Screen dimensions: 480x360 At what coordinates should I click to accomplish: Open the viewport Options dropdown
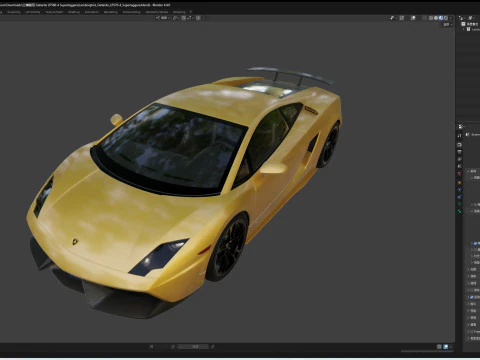[x=447, y=24]
